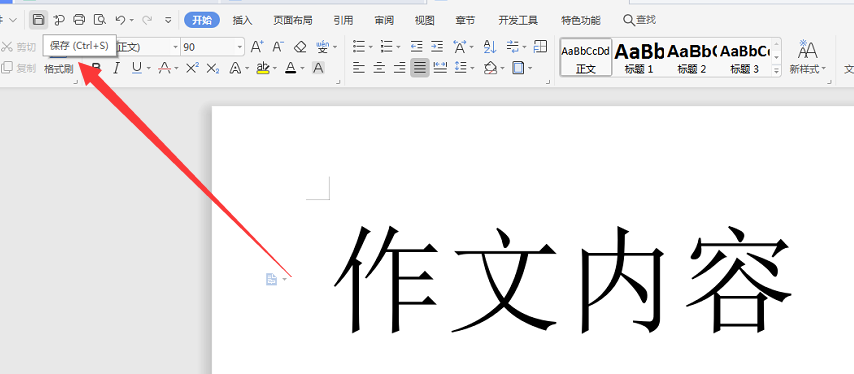
Task: Expand the styles gallery arrow
Action: (x=777, y=70)
